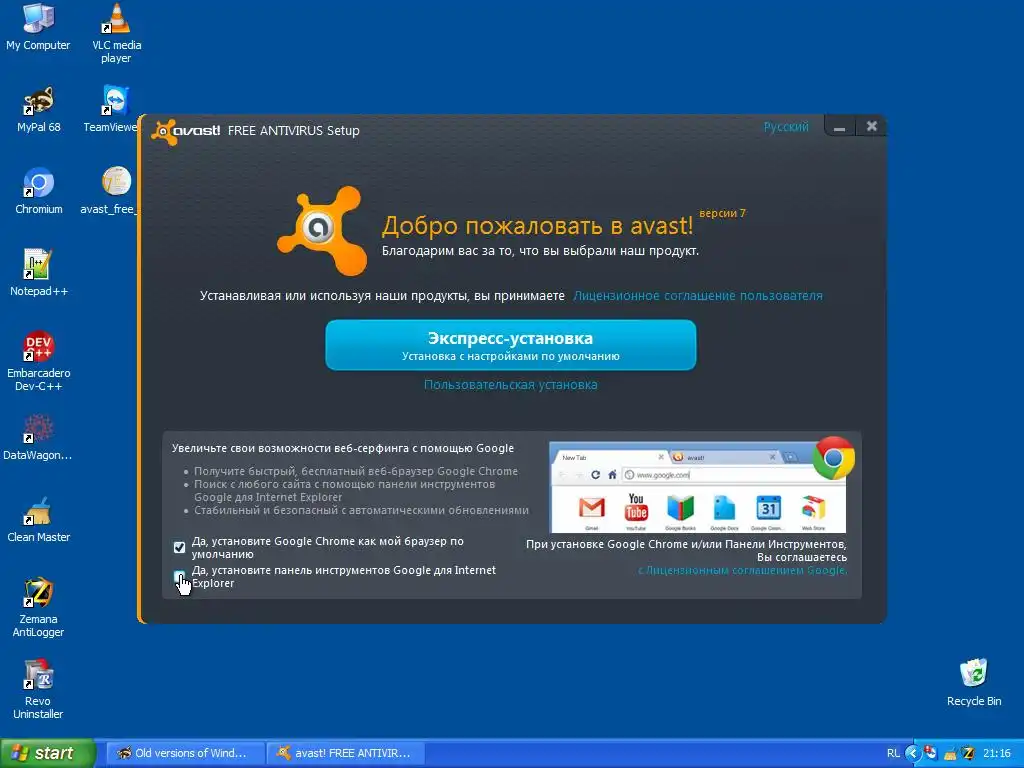Start the Экспресс-установка express install
The height and width of the screenshot is (768, 1024).
click(x=511, y=345)
